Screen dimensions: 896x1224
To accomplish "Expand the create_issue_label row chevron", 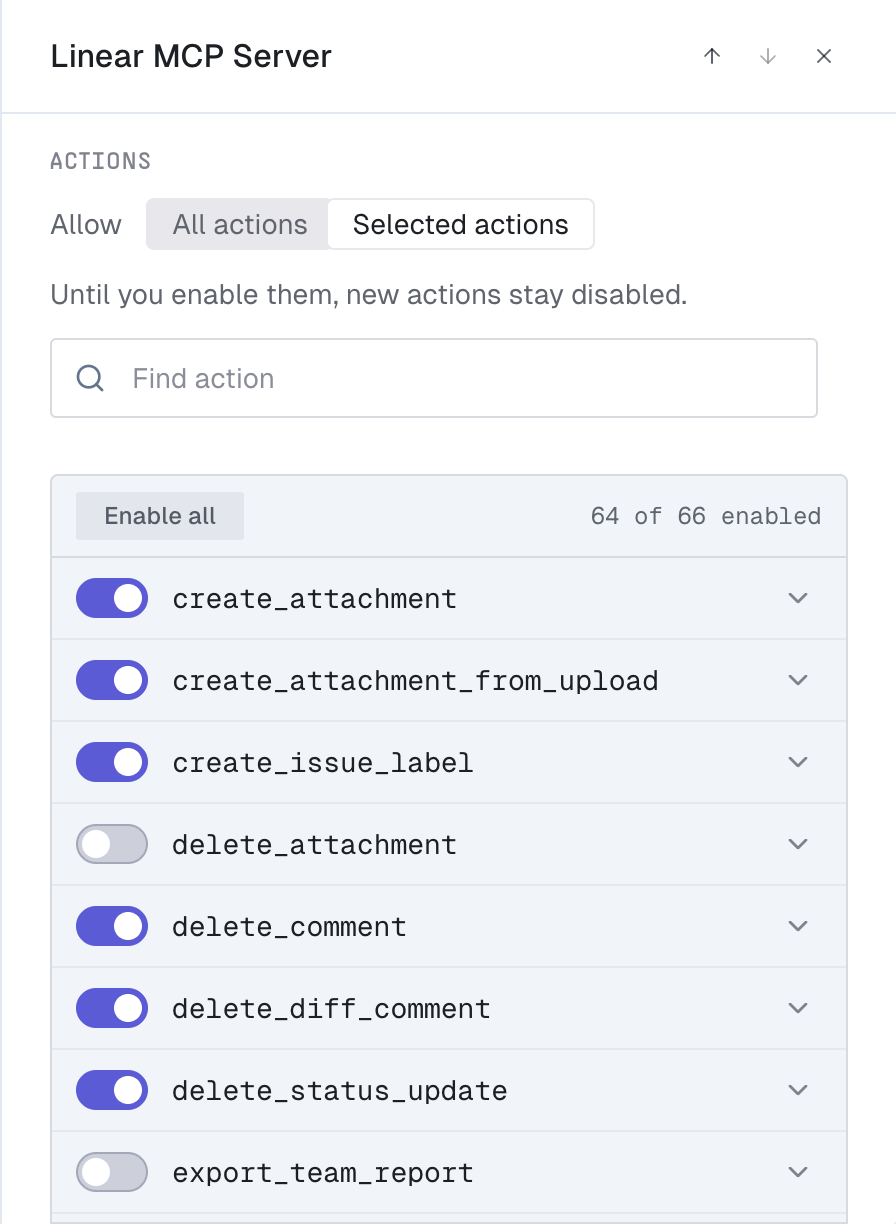I will tap(797, 762).
